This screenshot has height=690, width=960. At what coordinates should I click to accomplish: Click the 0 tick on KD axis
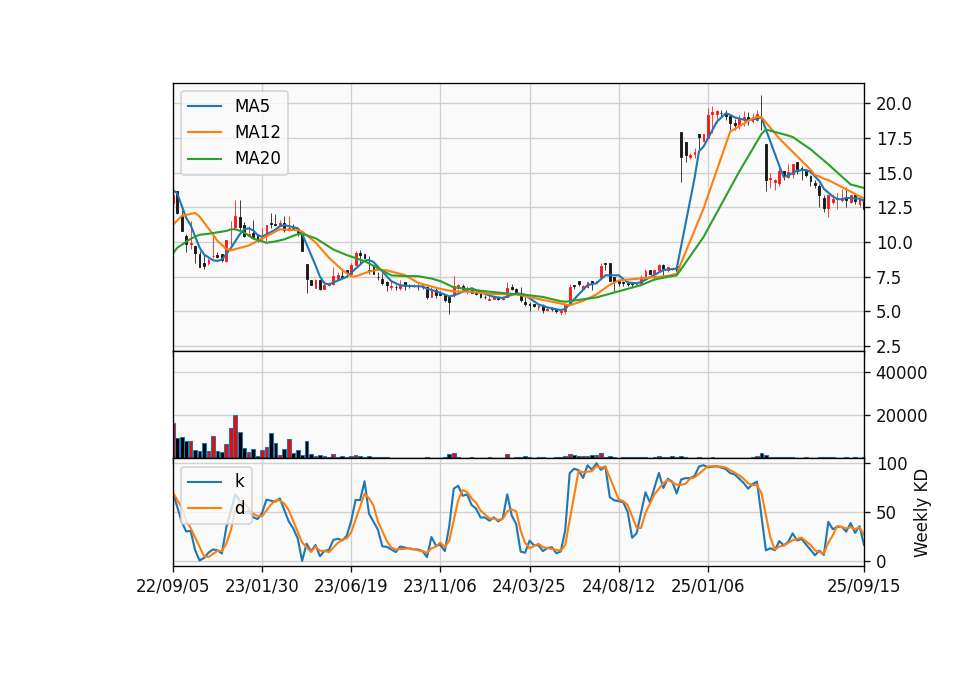pos(881,561)
